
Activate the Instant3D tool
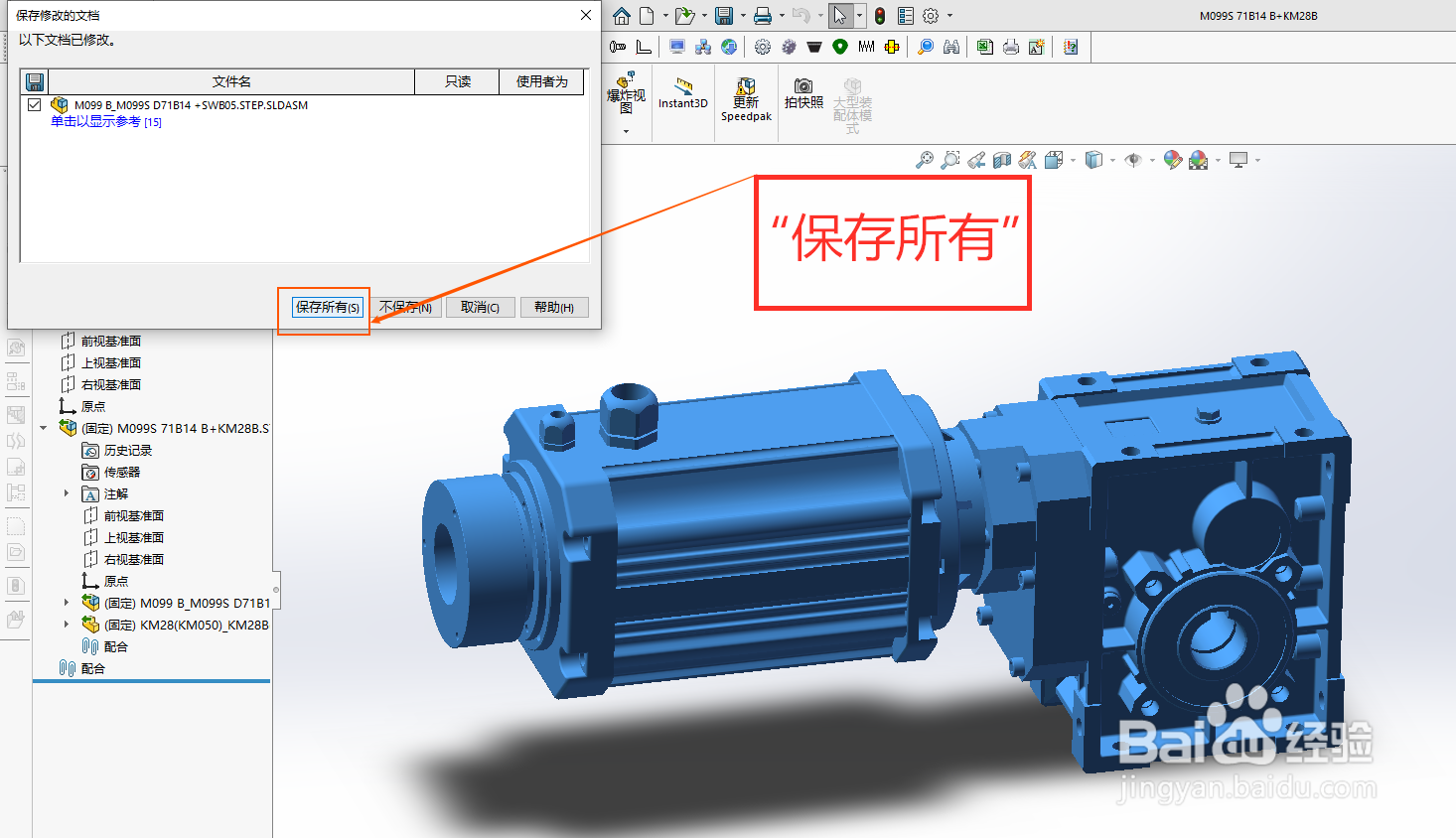click(x=682, y=96)
